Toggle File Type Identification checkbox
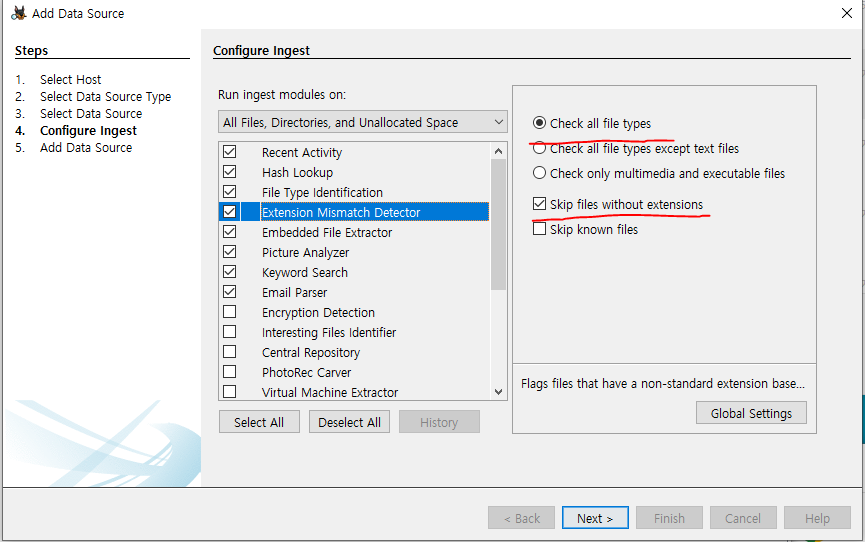Screen dimensions: 865x542 click(229, 192)
